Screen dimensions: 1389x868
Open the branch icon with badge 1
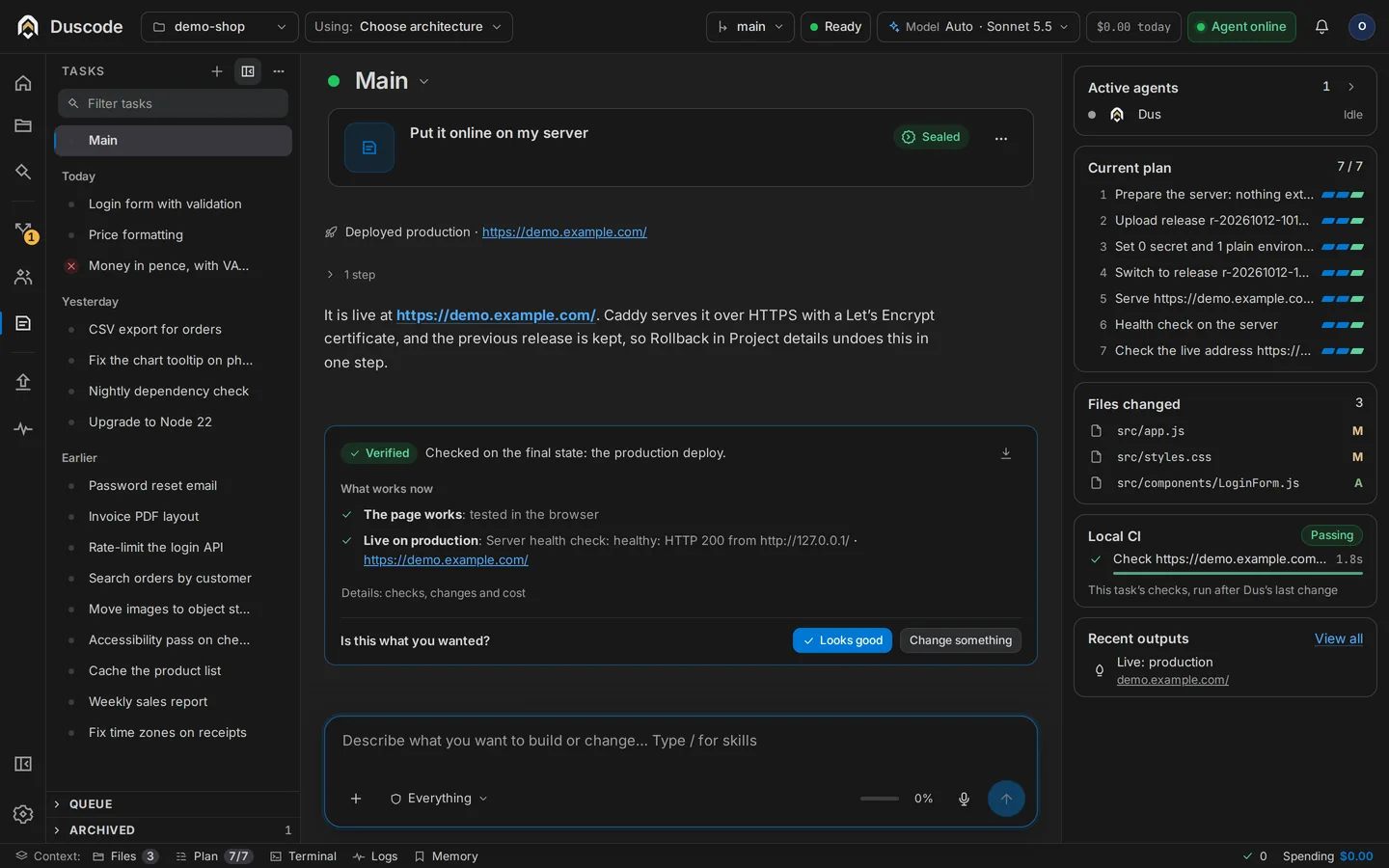pos(24,231)
